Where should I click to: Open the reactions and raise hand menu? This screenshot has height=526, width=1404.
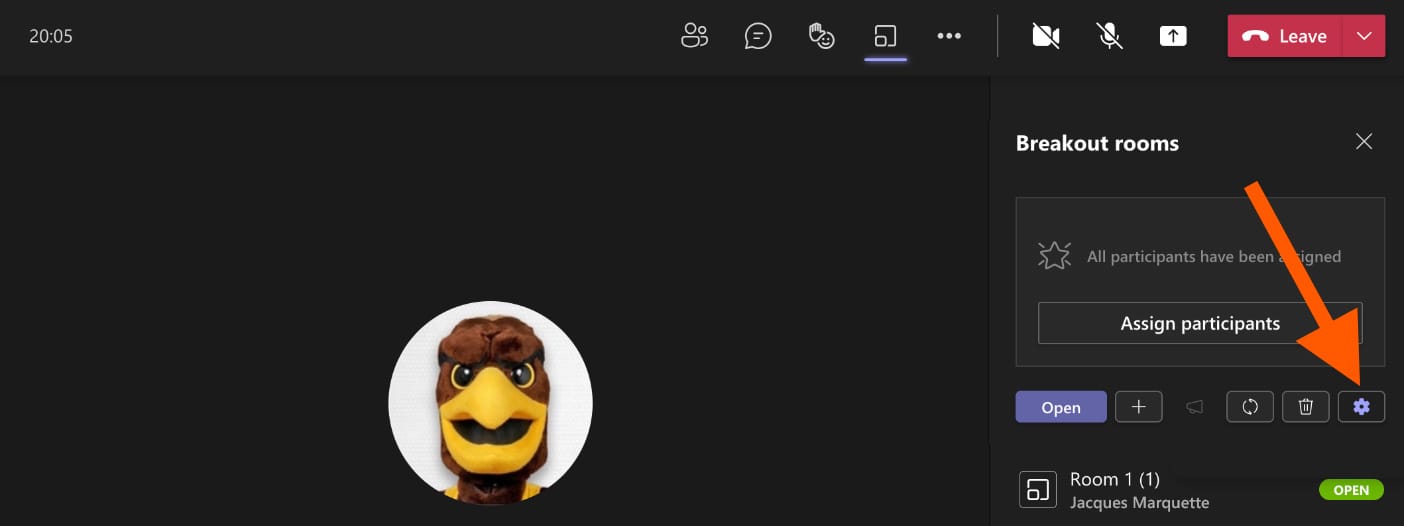click(x=821, y=36)
